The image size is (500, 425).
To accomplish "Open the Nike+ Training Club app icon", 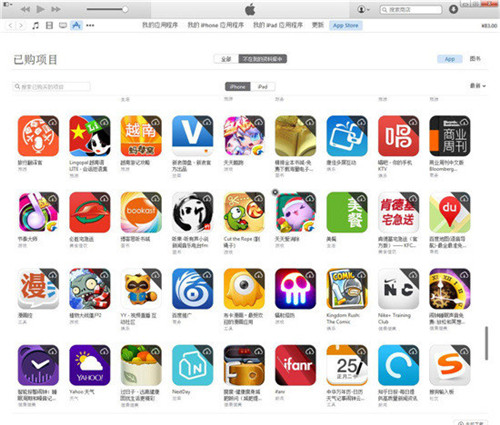I will 398,289.
